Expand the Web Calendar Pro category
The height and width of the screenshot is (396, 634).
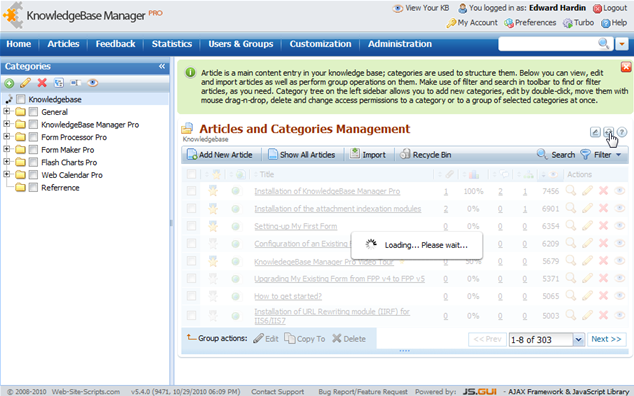[6, 174]
